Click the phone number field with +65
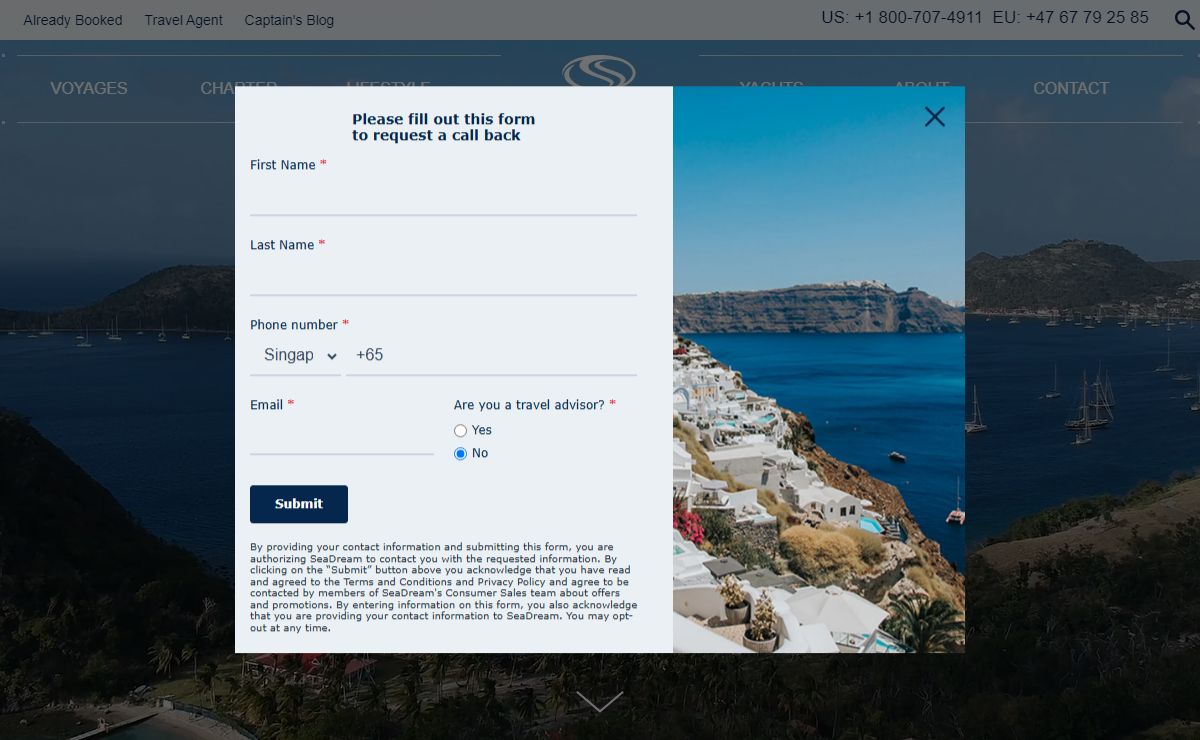This screenshot has width=1200, height=740. [491, 355]
